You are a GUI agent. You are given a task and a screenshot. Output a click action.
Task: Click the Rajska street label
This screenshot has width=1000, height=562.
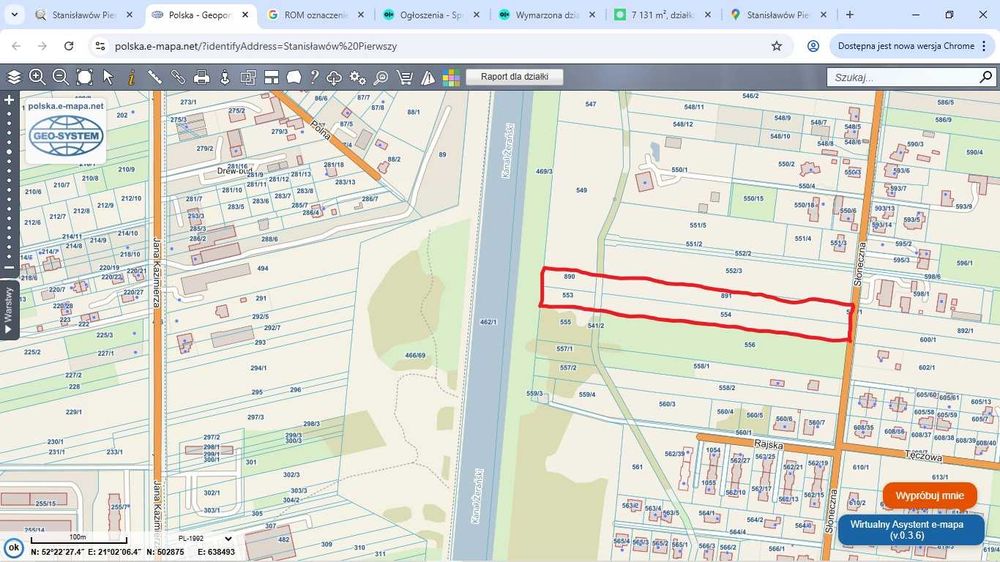click(x=768, y=444)
